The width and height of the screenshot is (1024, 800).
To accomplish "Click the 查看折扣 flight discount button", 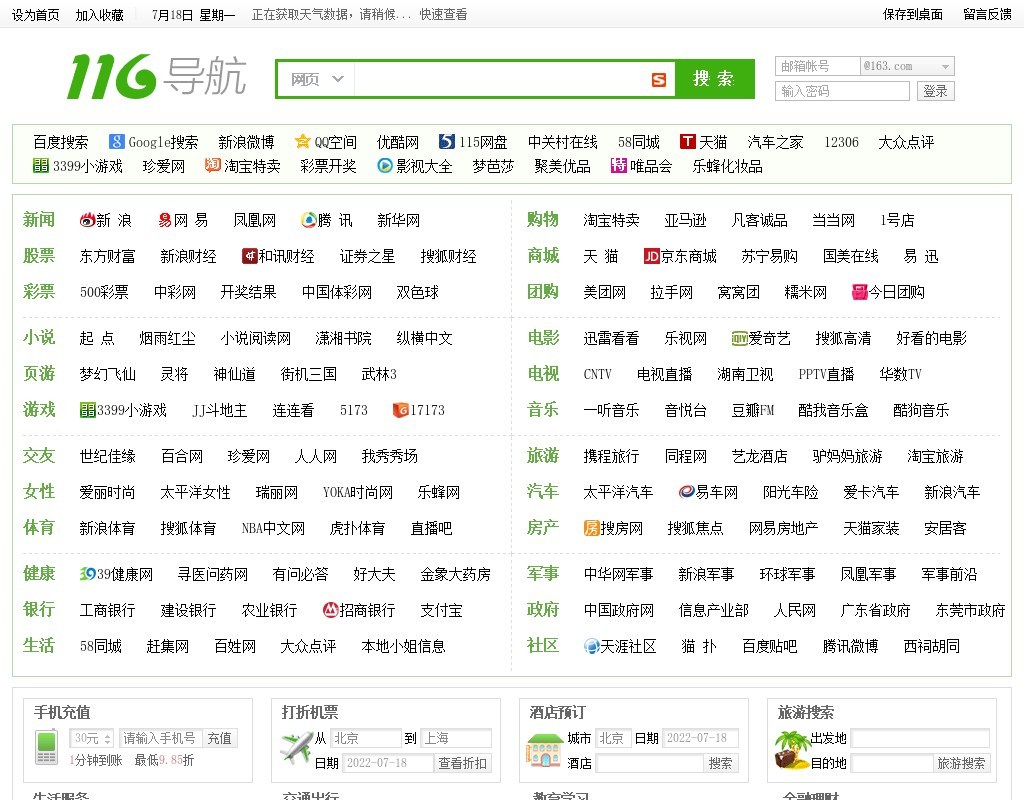I will click(x=462, y=763).
